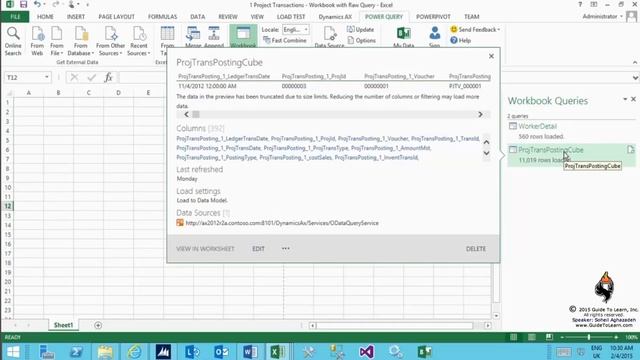Click preview horizontal scroll right arrow

click(x=480, y=114)
